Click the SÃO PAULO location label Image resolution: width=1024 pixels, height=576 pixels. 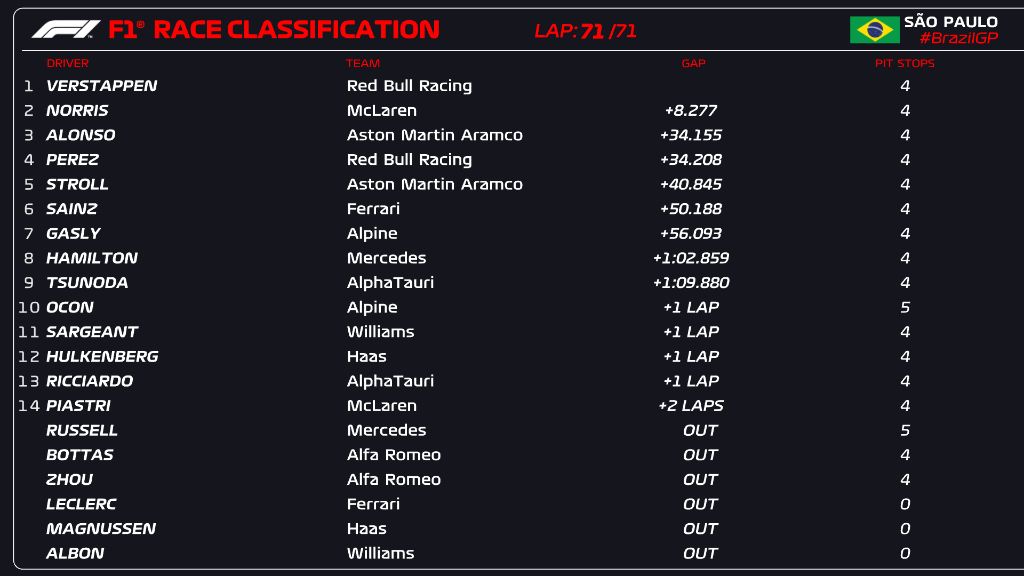tap(950, 21)
